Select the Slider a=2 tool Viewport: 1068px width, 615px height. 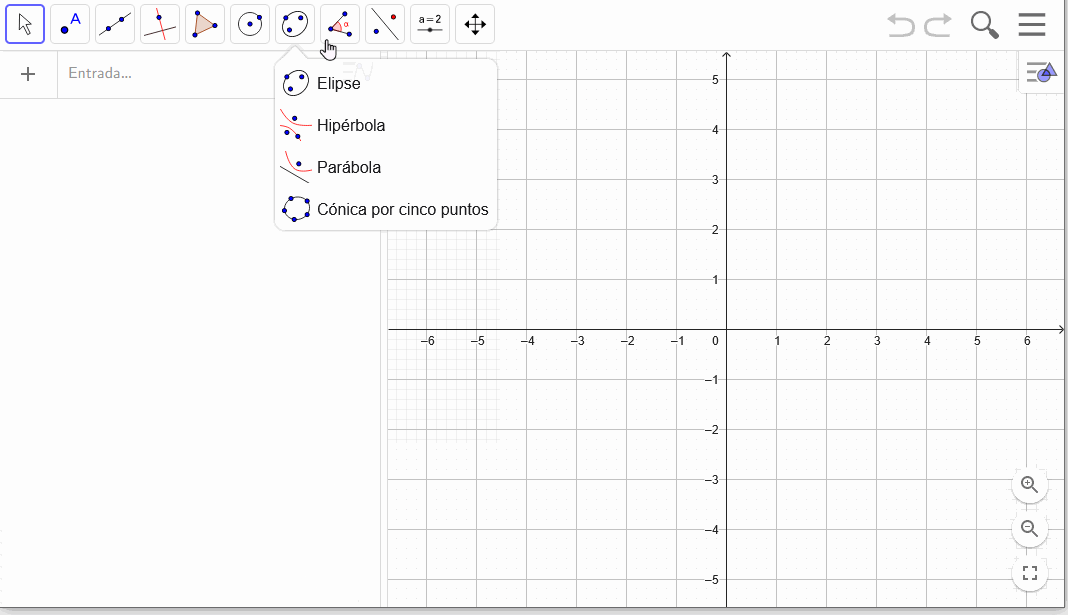(430, 25)
